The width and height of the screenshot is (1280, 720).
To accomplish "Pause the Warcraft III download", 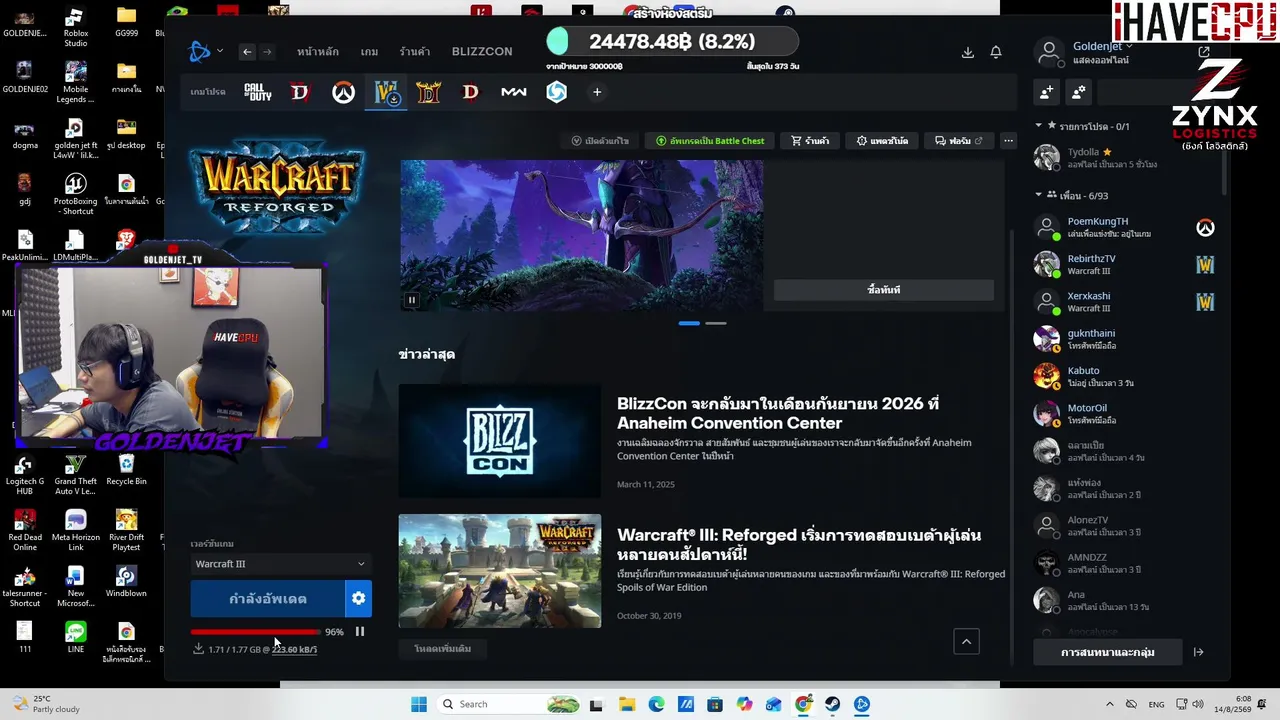I will (360, 632).
